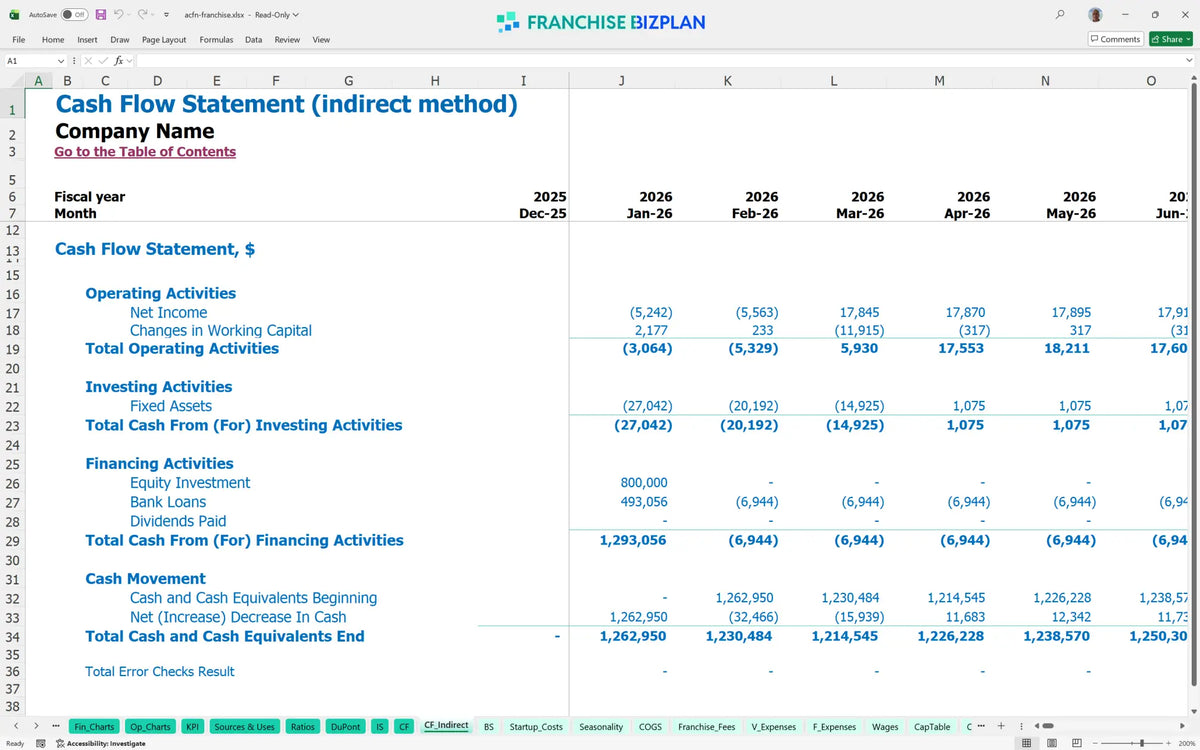The width and height of the screenshot is (1200, 750).
Task: Click the Comments button
Action: 1115,39
